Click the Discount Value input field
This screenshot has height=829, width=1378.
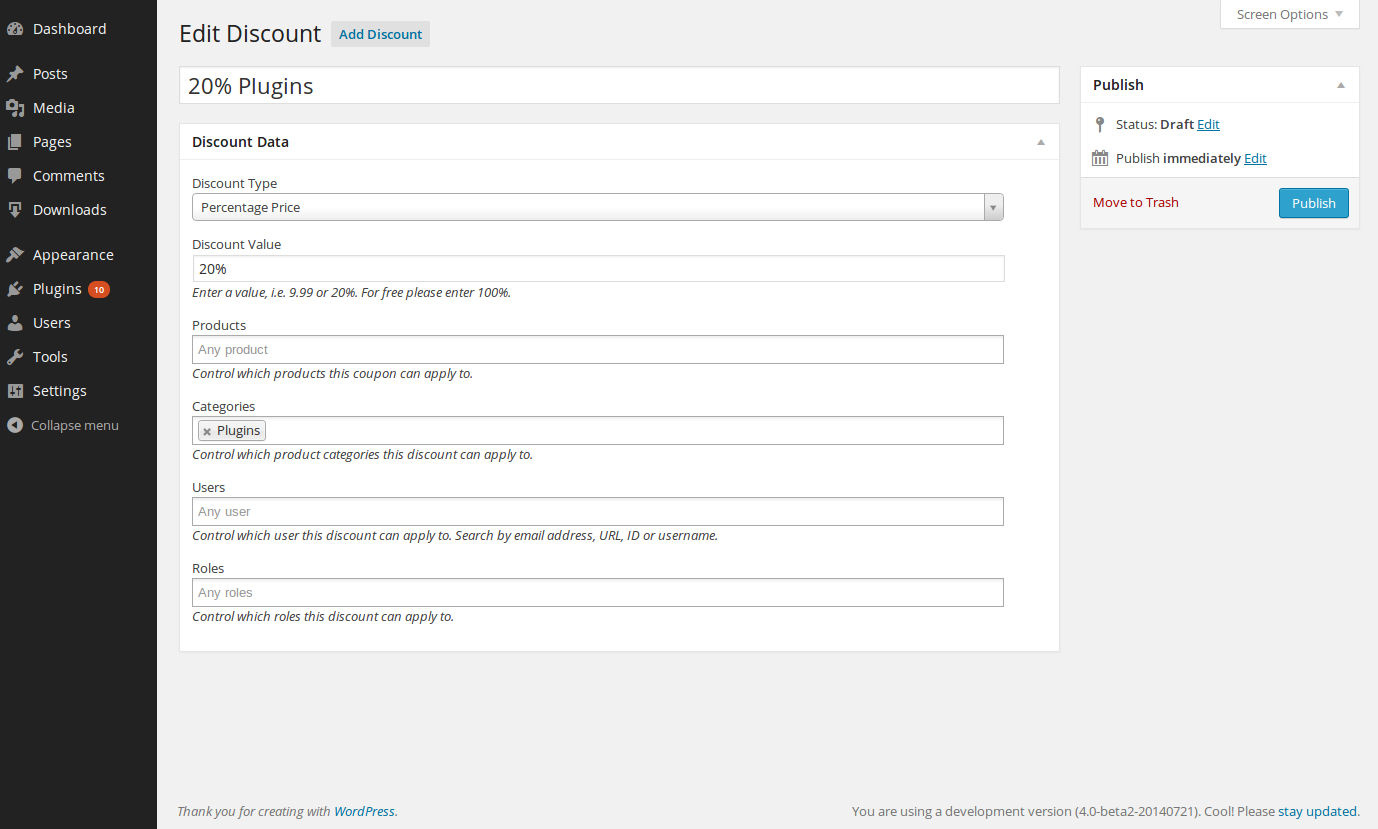pyautogui.click(x=597, y=269)
